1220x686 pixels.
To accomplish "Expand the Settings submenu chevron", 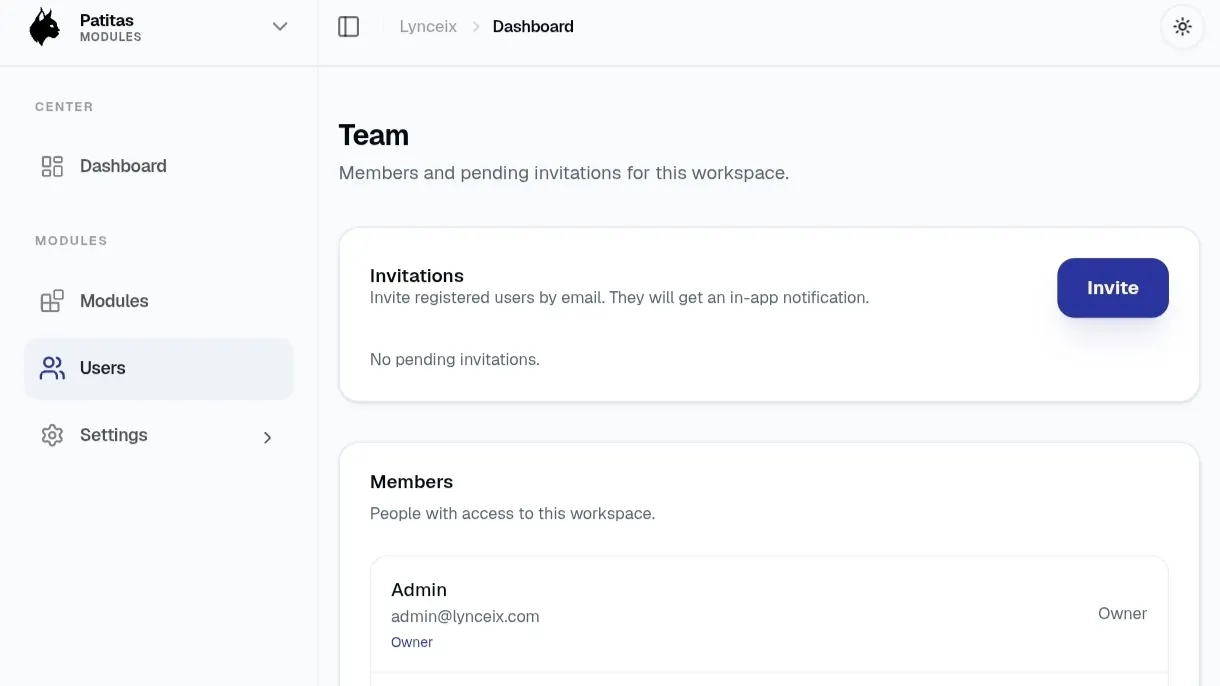I will coord(267,437).
